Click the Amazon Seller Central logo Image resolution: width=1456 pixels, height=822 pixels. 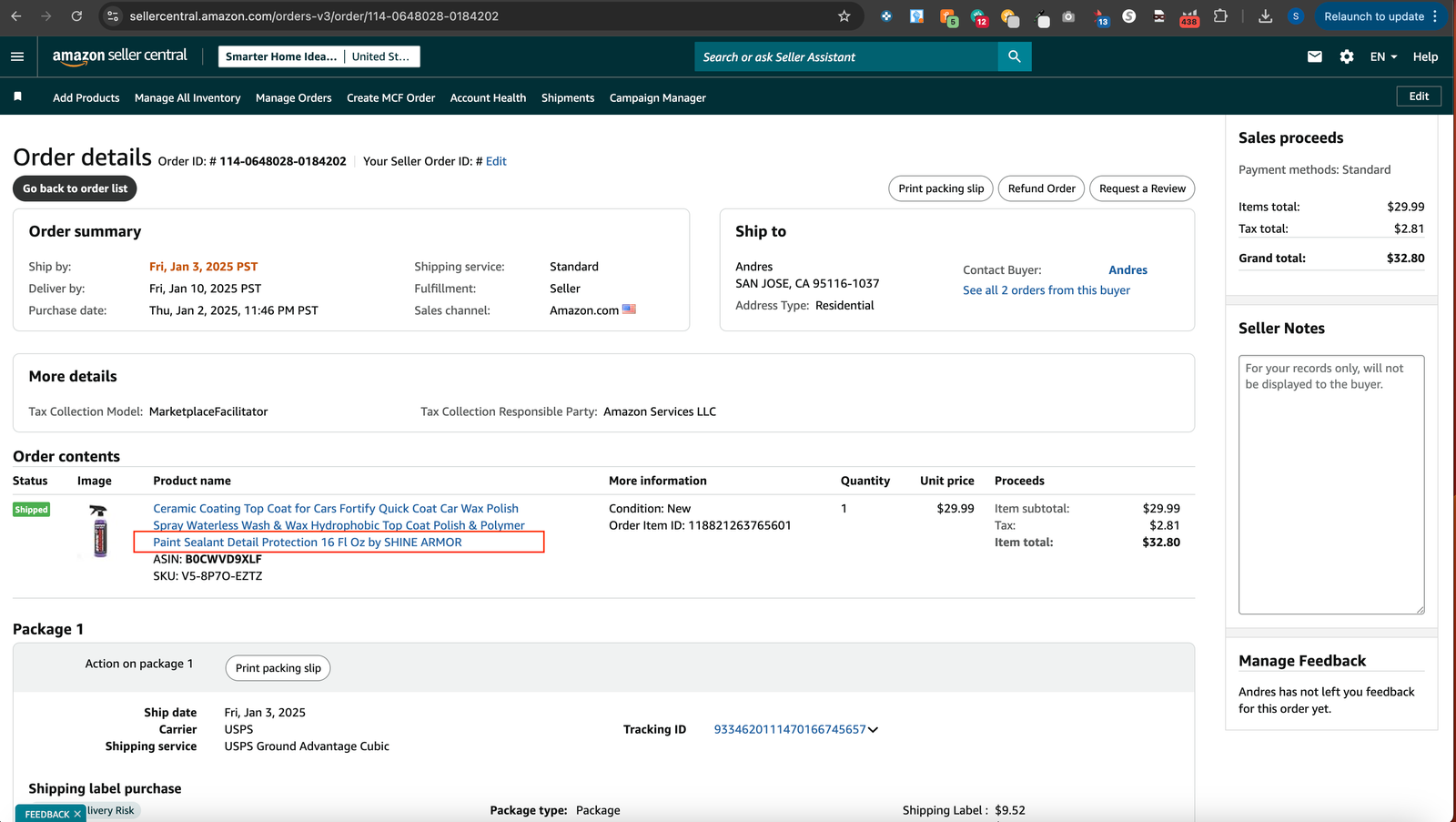(119, 56)
